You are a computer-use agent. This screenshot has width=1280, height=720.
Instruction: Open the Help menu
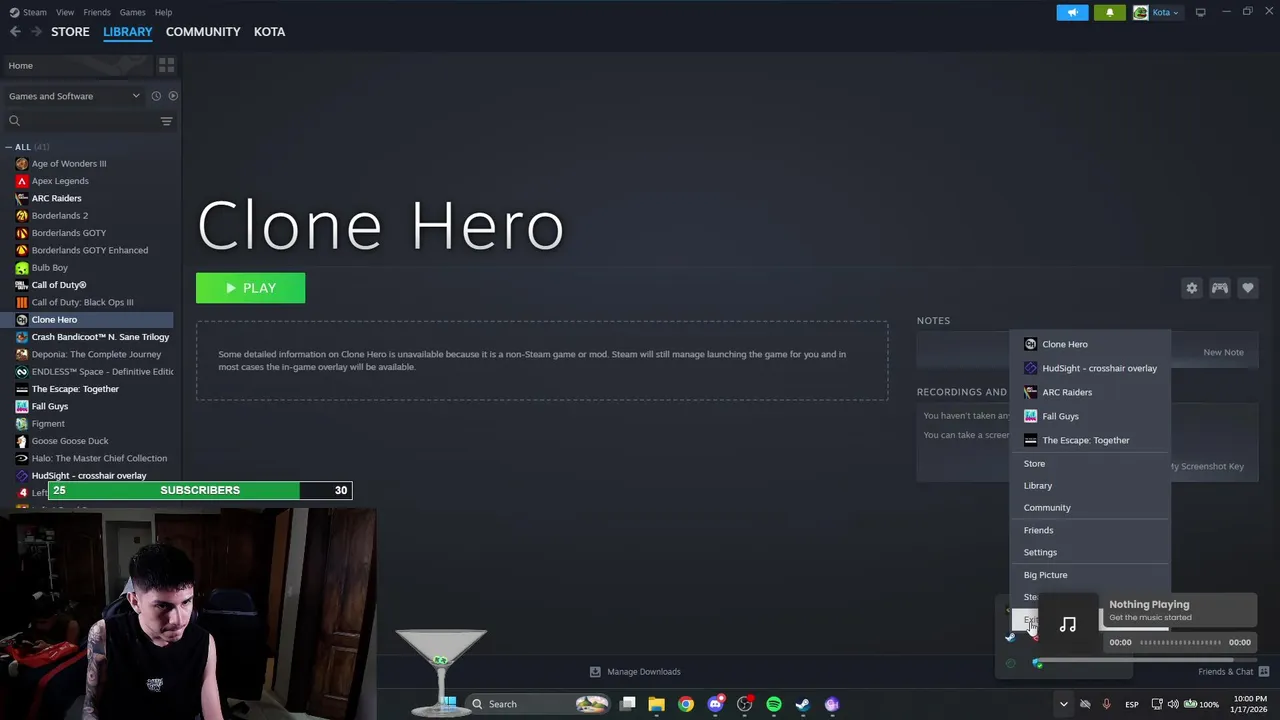click(163, 12)
